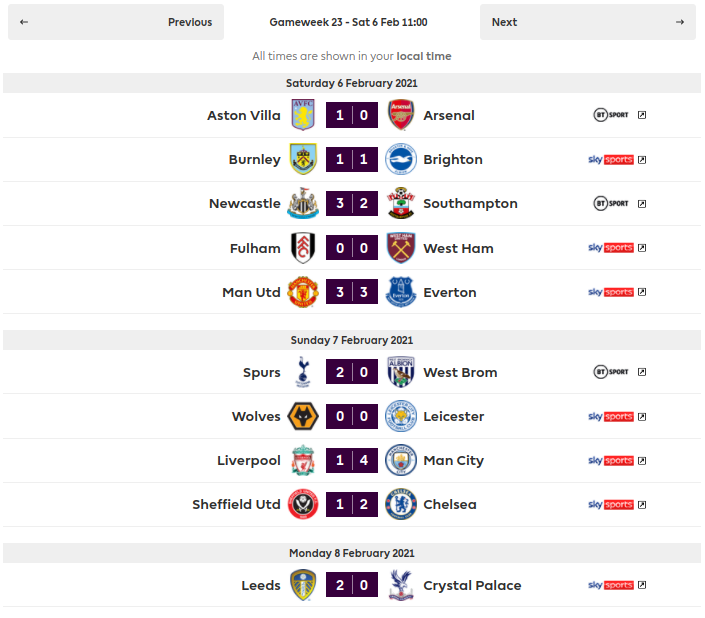Click the Crystal Palace club crest
The height and width of the screenshot is (618, 705).
[400, 586]
